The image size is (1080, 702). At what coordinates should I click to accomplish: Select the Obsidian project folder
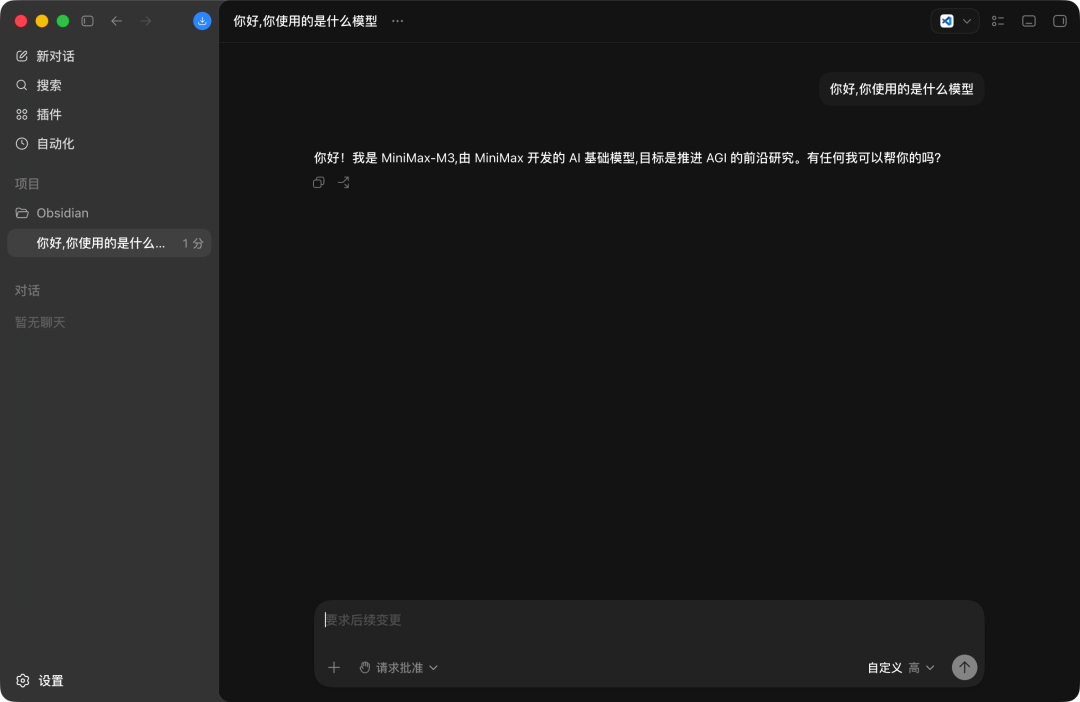(110, 213)
